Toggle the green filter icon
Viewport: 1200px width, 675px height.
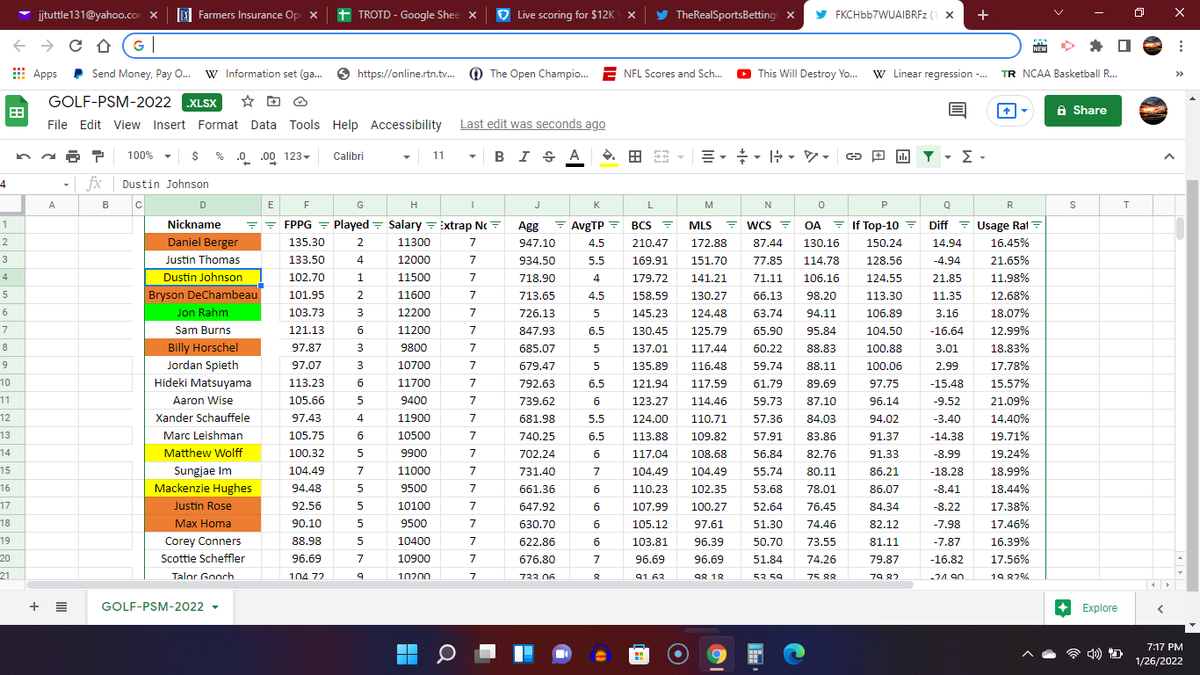tap(927, 156)
